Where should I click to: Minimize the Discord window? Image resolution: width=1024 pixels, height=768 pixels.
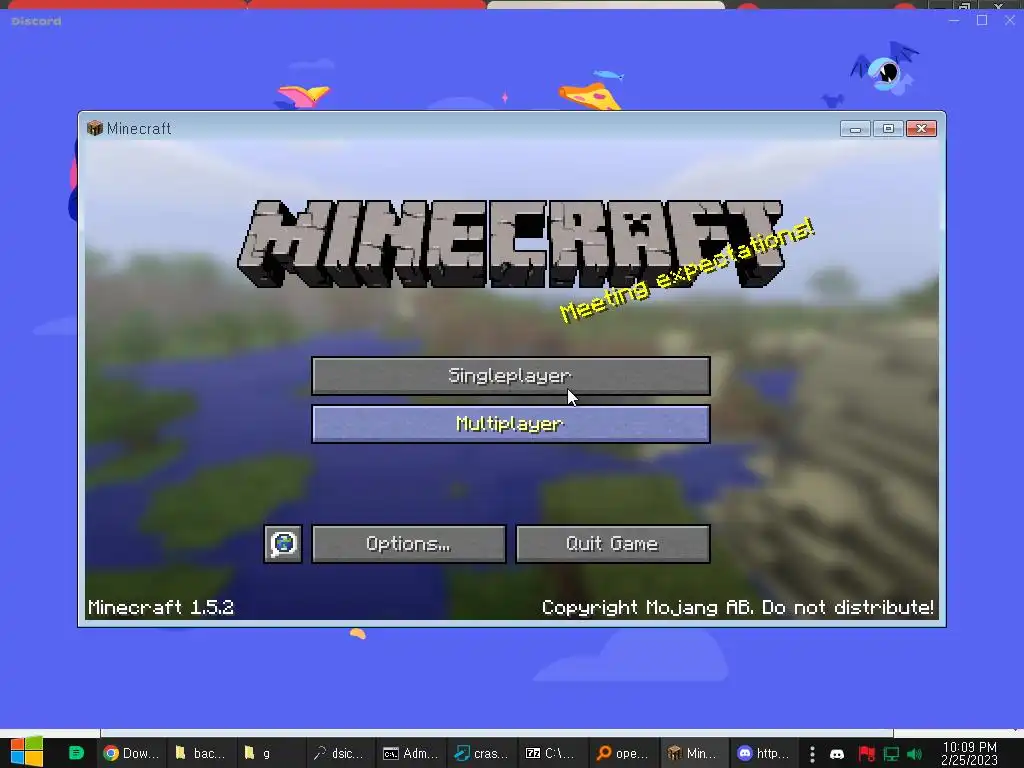[954, 20]
